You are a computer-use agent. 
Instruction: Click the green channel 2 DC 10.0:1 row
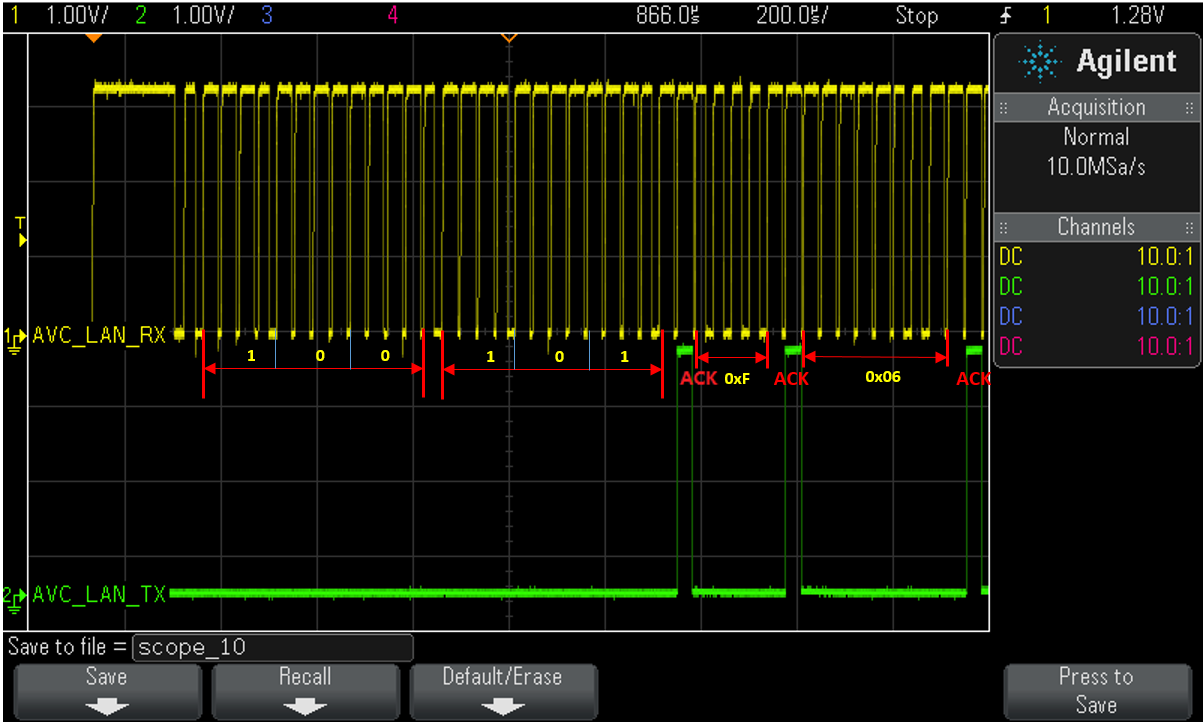click(1097, 287)
